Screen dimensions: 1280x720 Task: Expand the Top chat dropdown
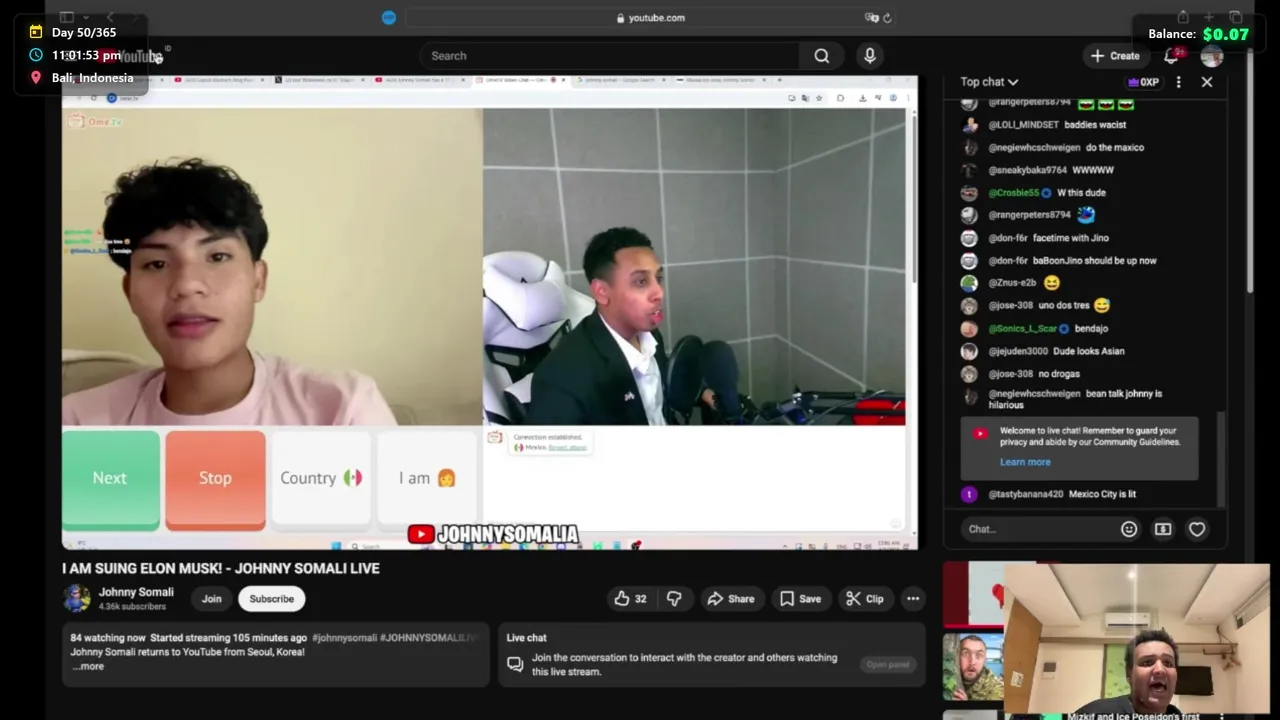989,82
